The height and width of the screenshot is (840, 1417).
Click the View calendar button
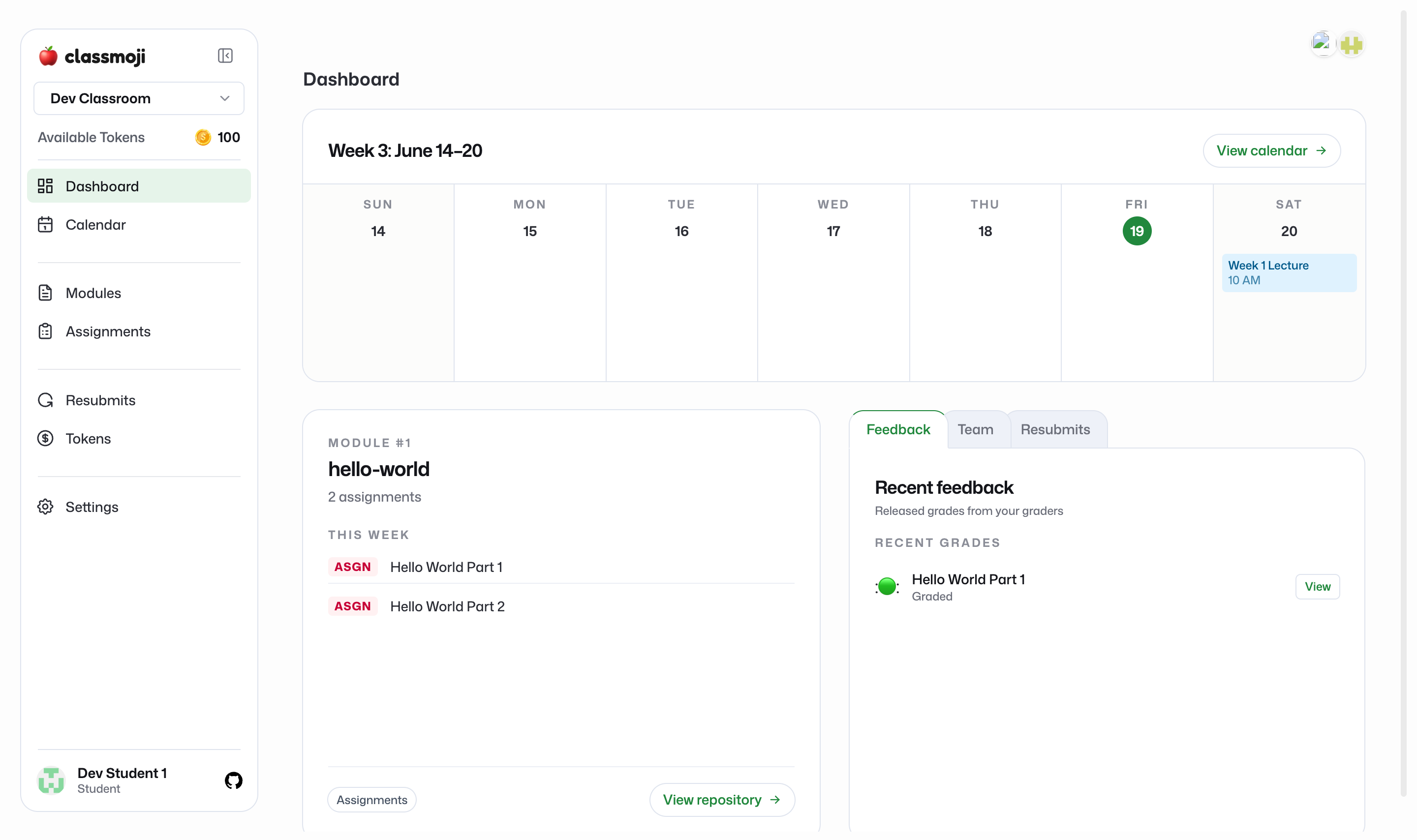coord(1271,150)
